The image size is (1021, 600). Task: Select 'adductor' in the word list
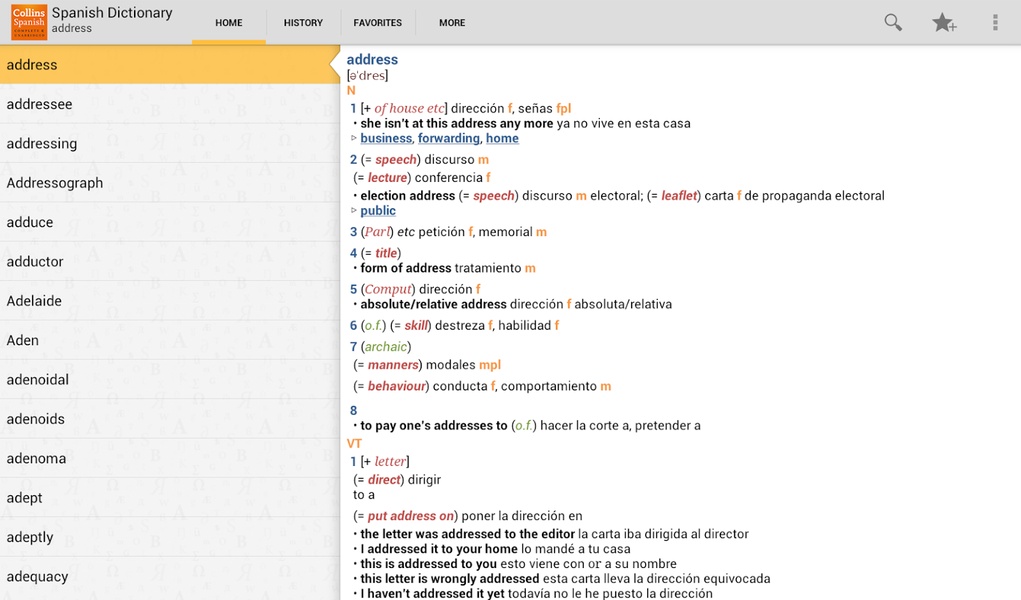coord(170,261)
